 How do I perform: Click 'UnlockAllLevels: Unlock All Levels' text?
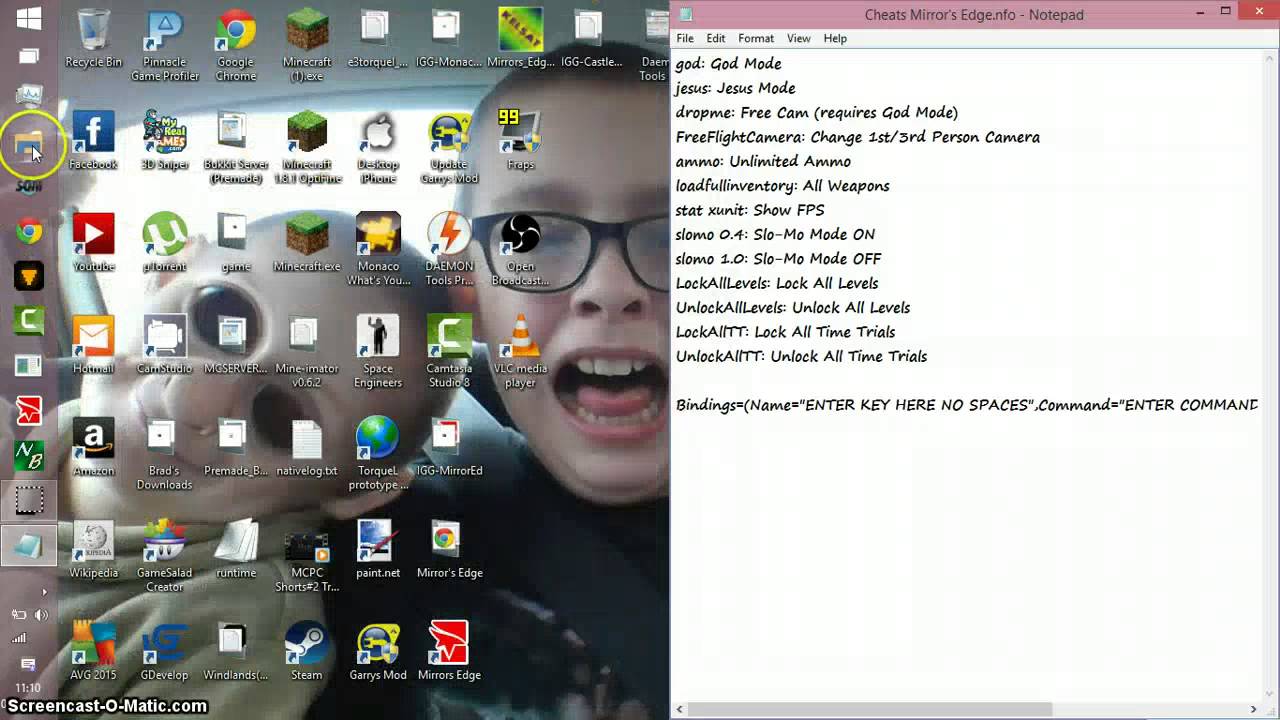click(x=792, y=308)
